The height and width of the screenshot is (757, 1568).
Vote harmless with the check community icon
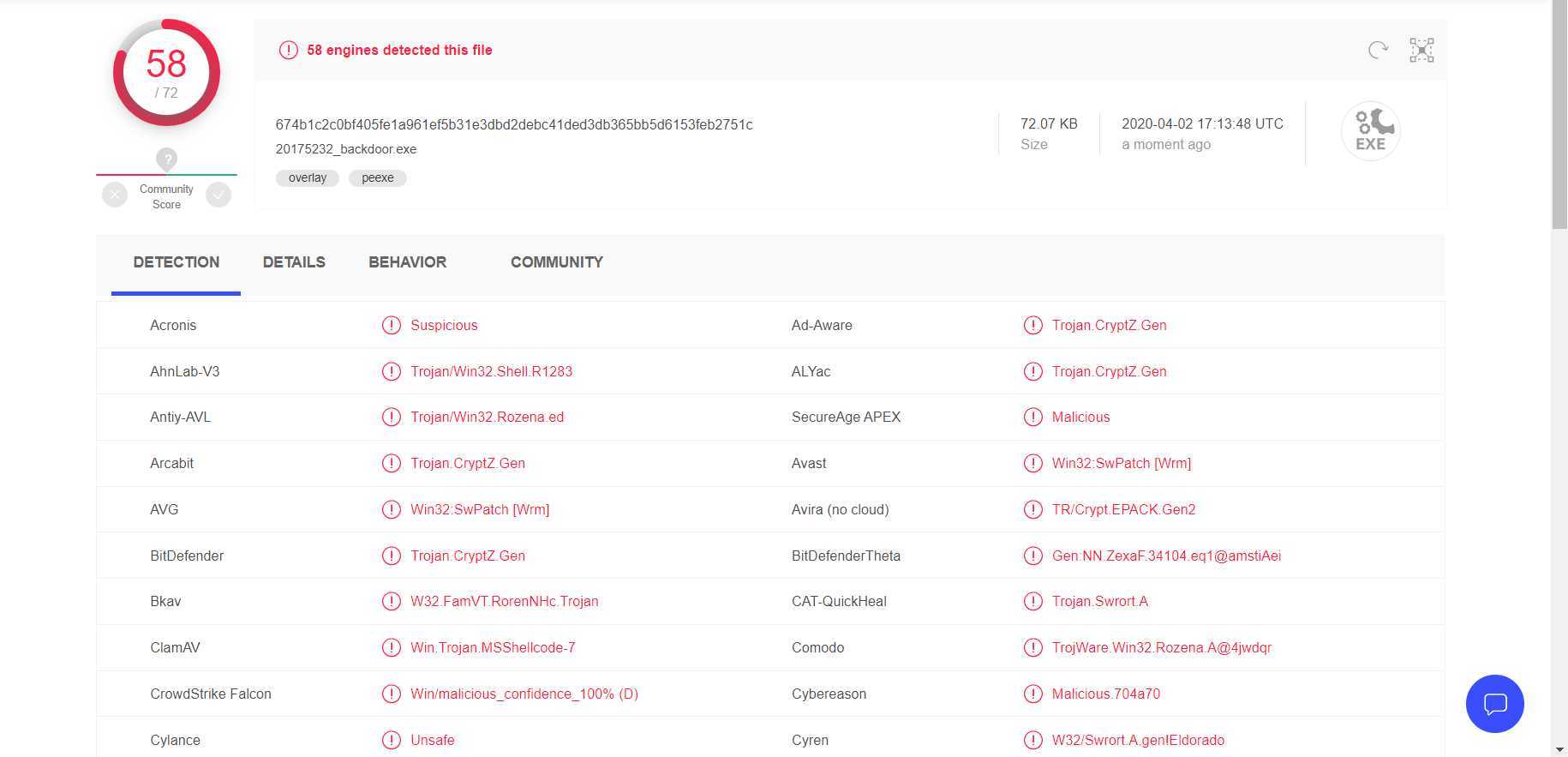coord(218,195)
